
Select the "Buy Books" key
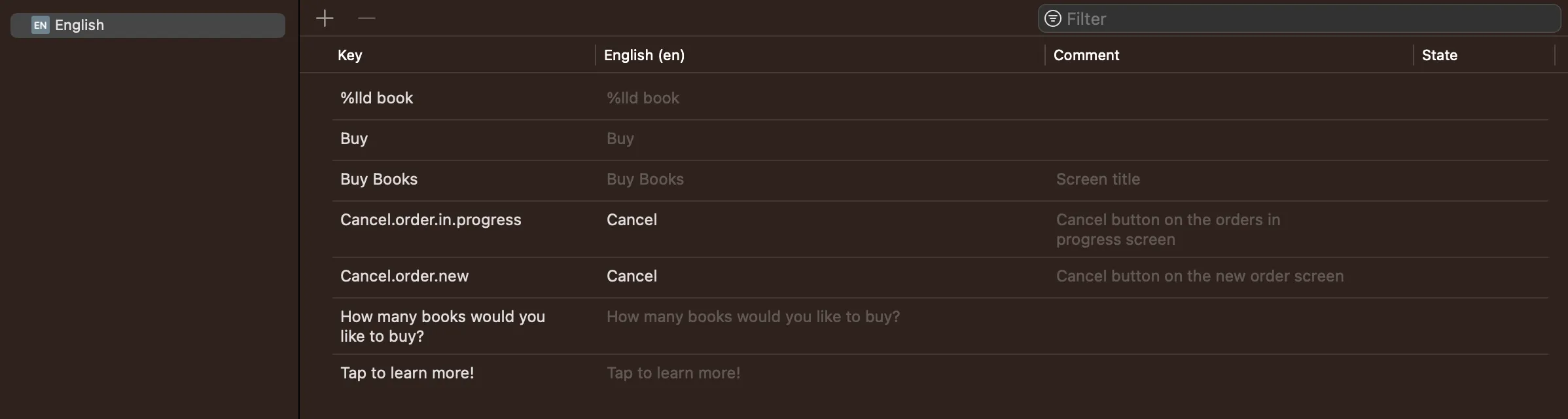pos(379,179)
